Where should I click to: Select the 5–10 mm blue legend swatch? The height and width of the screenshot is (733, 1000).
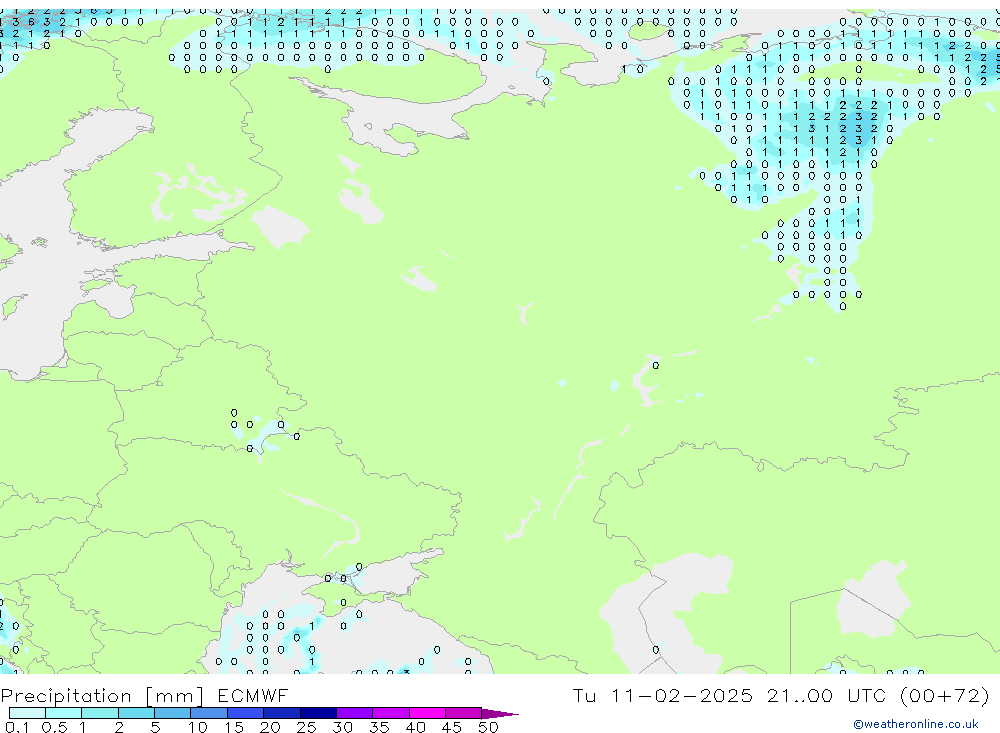(172, 713)
